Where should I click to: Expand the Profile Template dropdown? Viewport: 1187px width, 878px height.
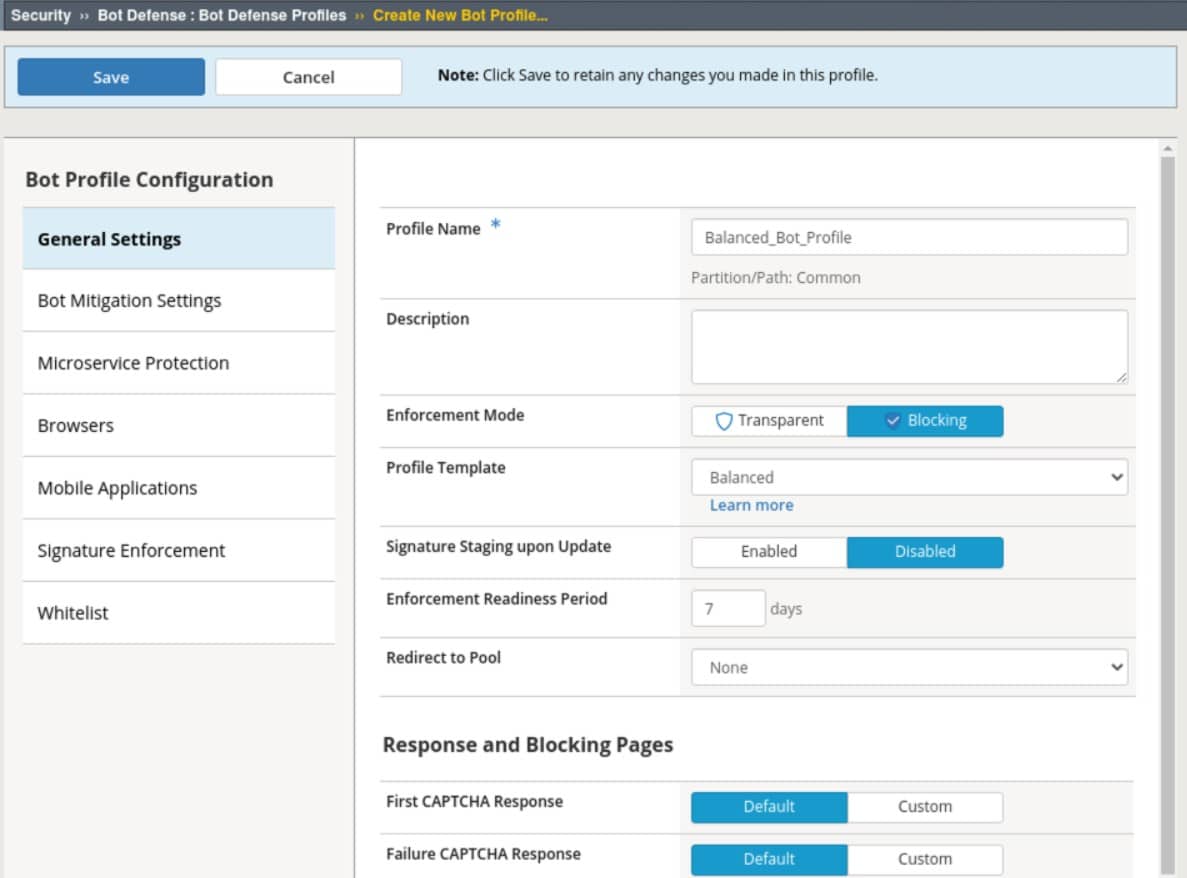click(x=909, y=478)
